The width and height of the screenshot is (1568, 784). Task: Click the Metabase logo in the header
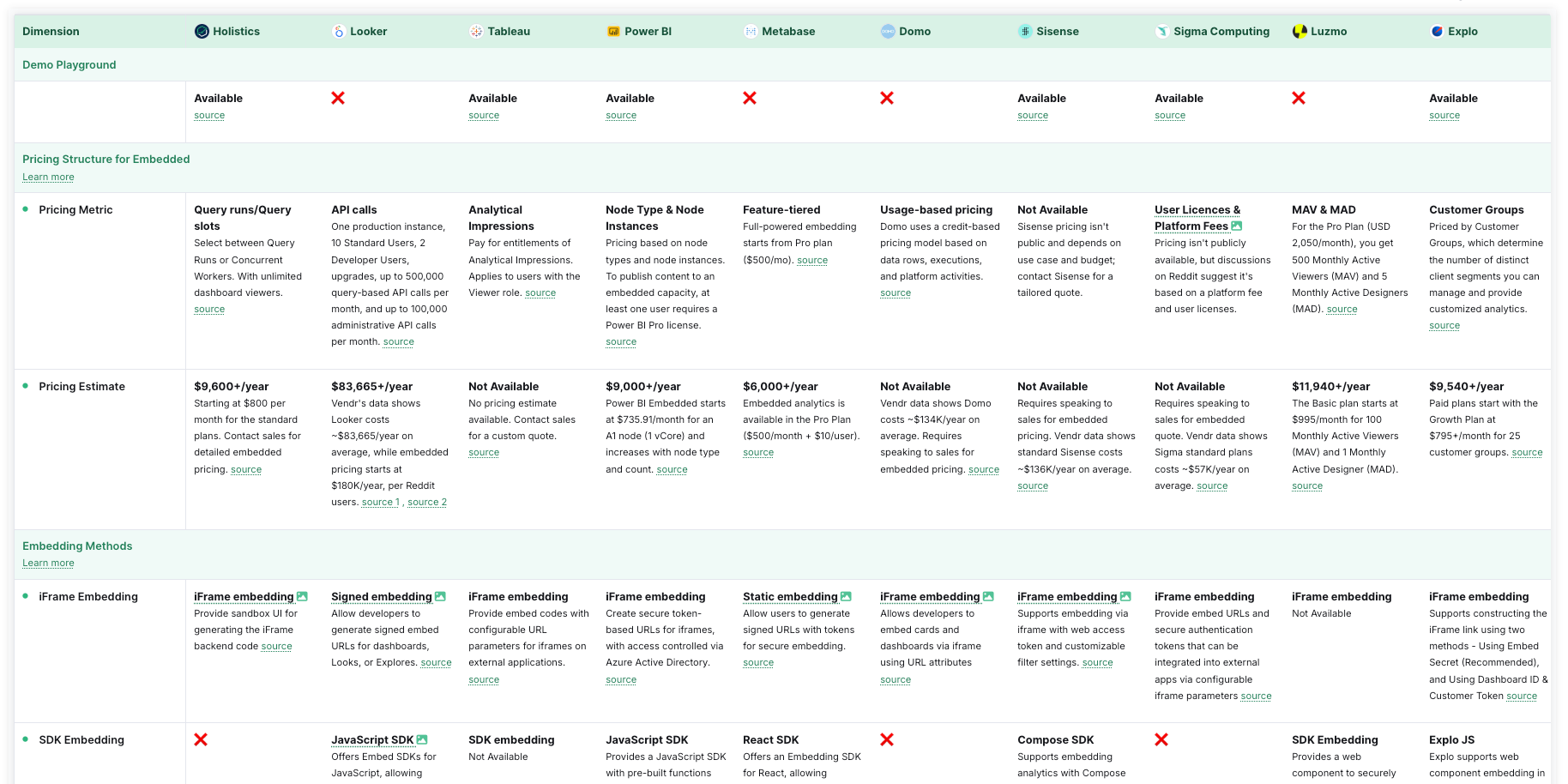tap(750, 31)
